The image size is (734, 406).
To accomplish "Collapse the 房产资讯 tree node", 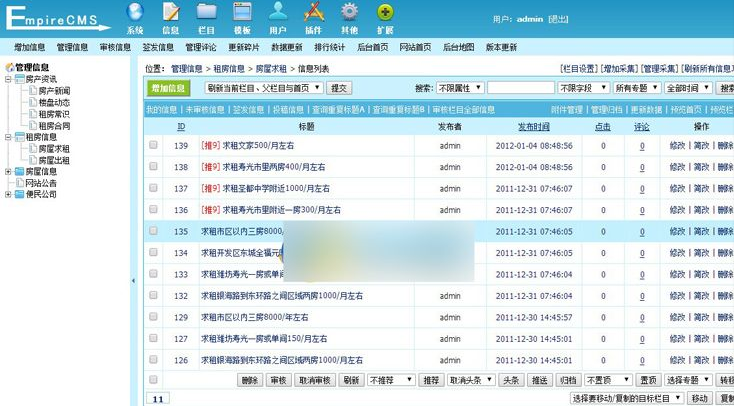I will click(x=8, y=79).
